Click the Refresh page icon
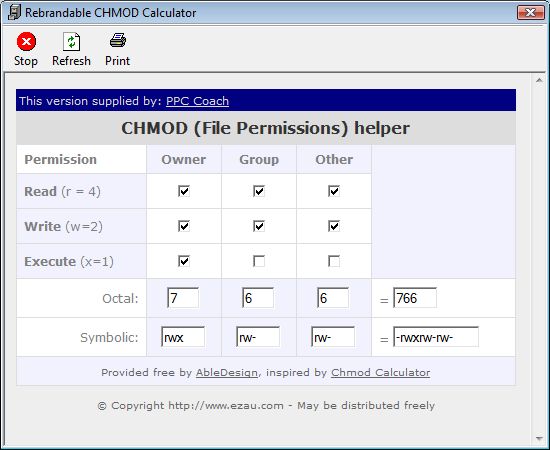The image size is (550, 450). (x=71, y=42)
